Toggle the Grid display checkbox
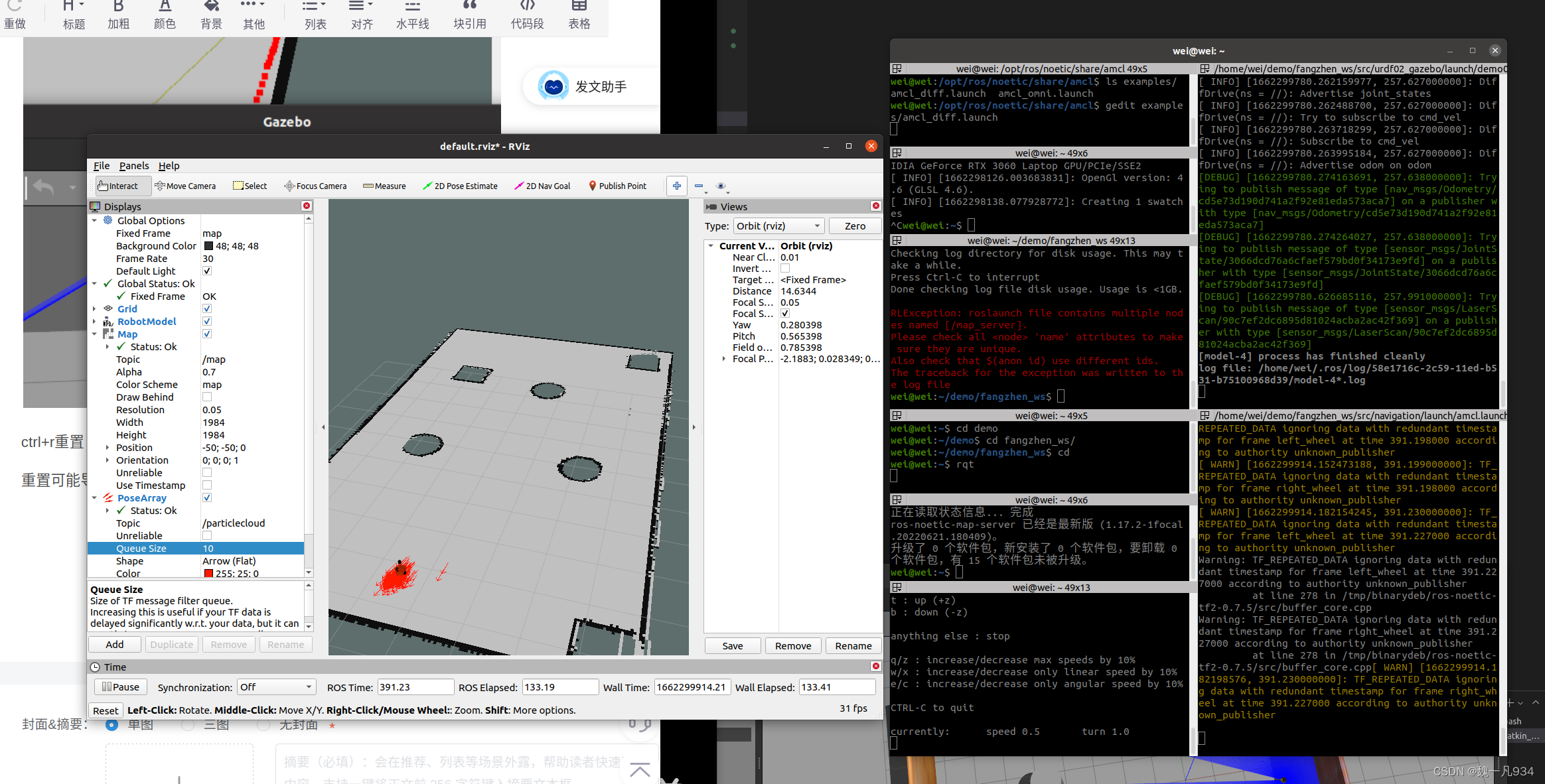This screenshot has width=1545, height=784. [x=207, y=309]
